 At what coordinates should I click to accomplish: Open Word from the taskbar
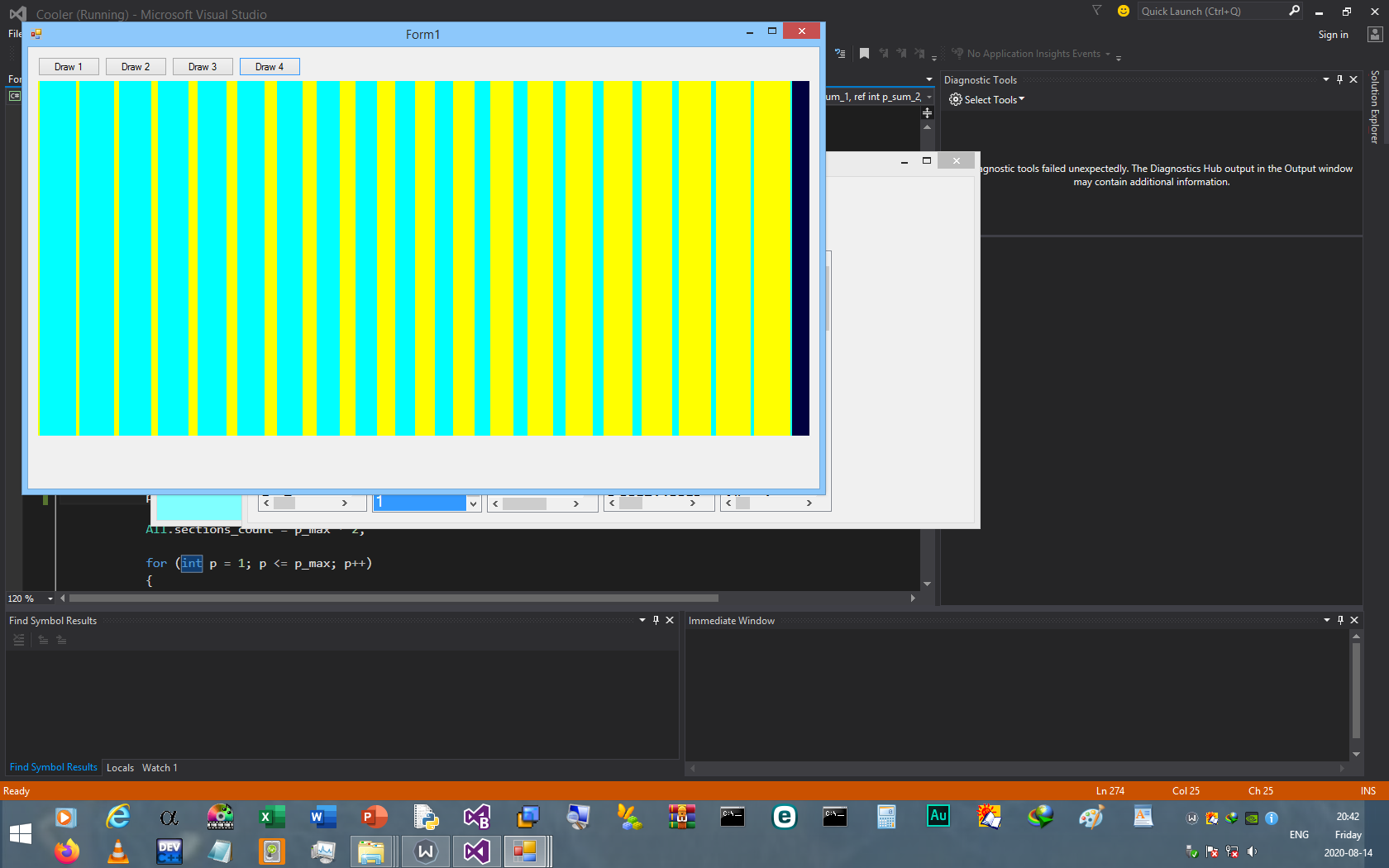click(322, 817)
